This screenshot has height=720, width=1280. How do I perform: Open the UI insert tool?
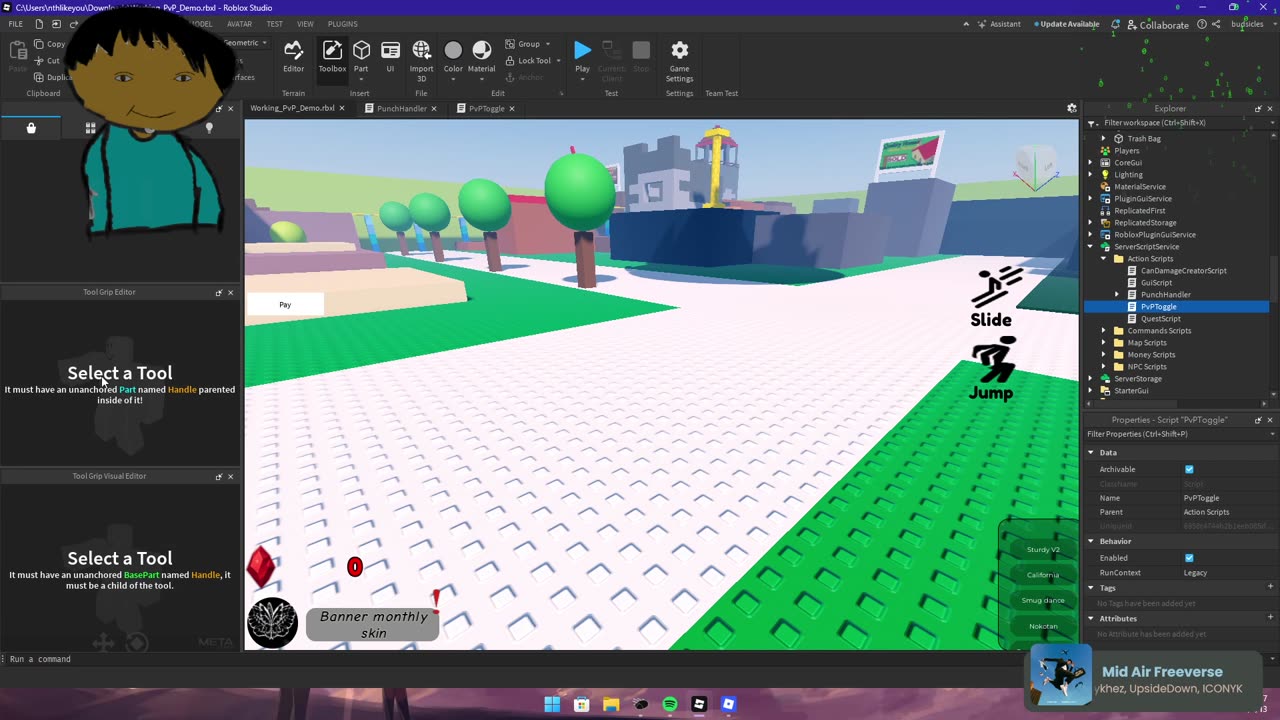[x=390, y=57]
